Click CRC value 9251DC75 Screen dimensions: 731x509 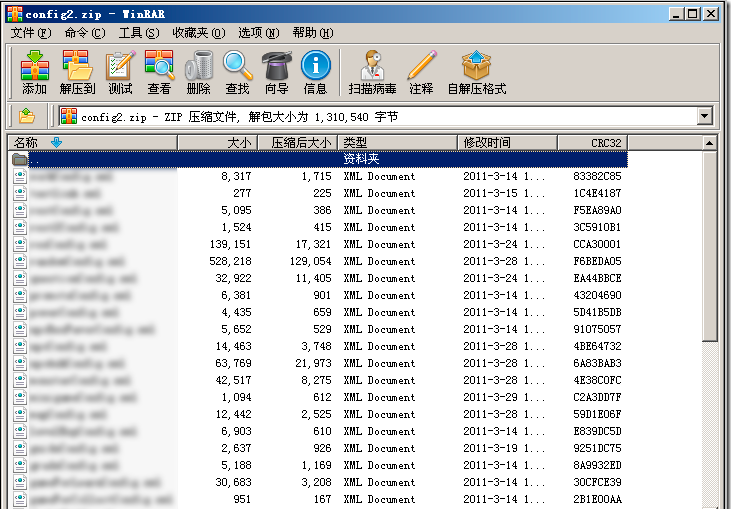pyautogui.click(x=597, y=448)
